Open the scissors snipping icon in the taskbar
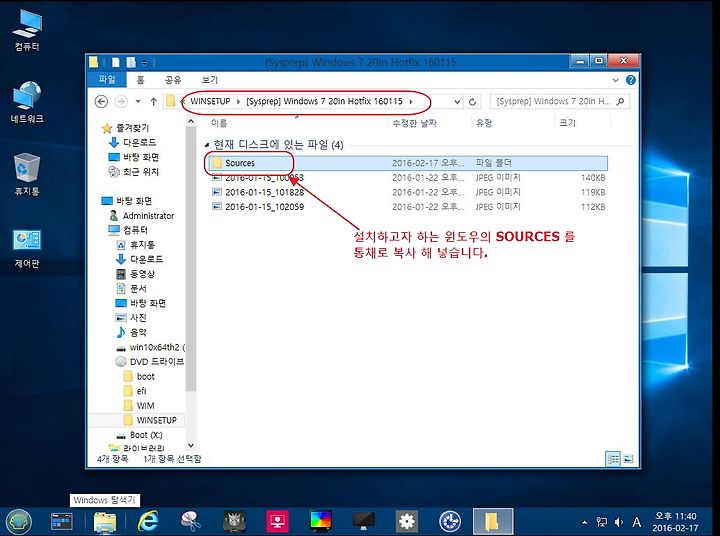This screenshot has height=536, width=720. (x=191, y=522)
